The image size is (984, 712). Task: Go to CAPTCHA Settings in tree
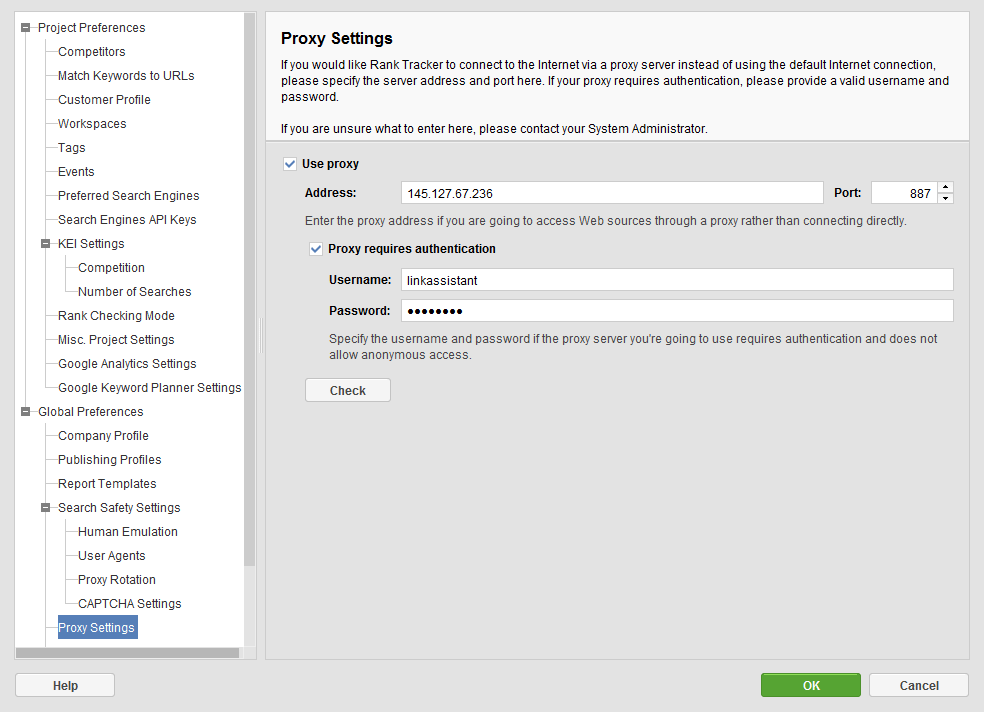(x=129, y=603)
